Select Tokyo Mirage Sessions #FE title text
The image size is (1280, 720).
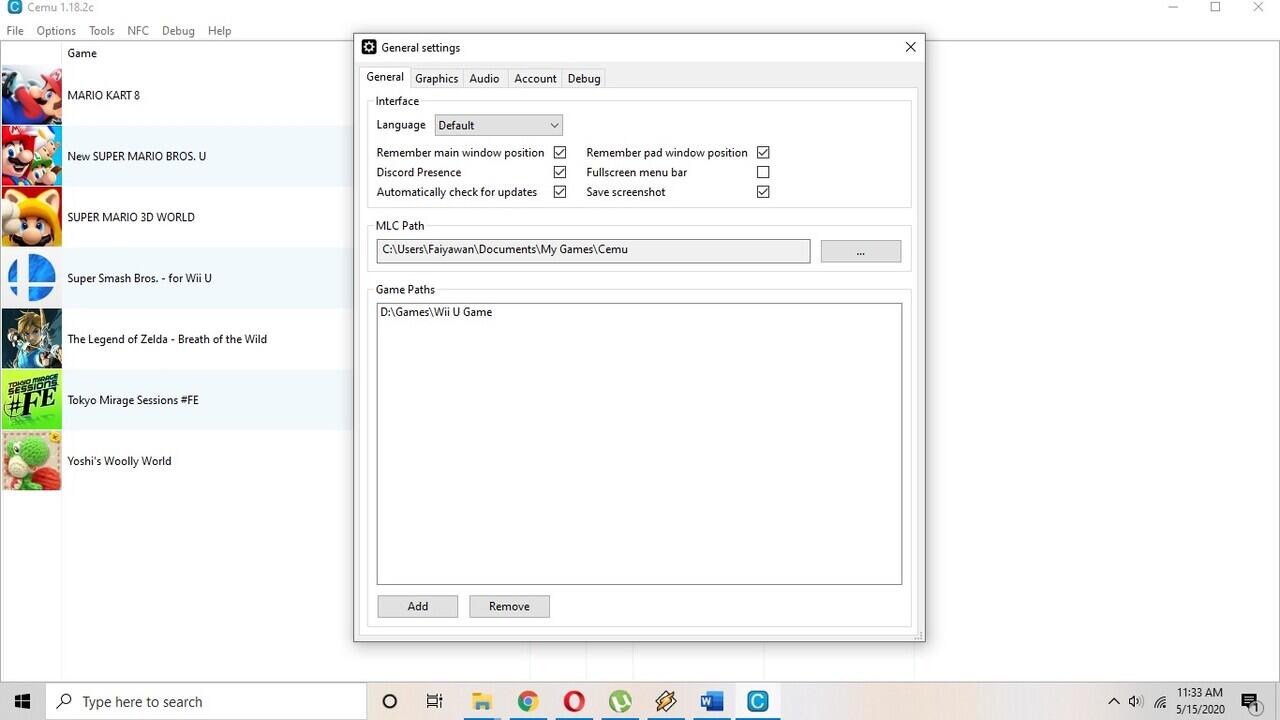coord(133,400)
